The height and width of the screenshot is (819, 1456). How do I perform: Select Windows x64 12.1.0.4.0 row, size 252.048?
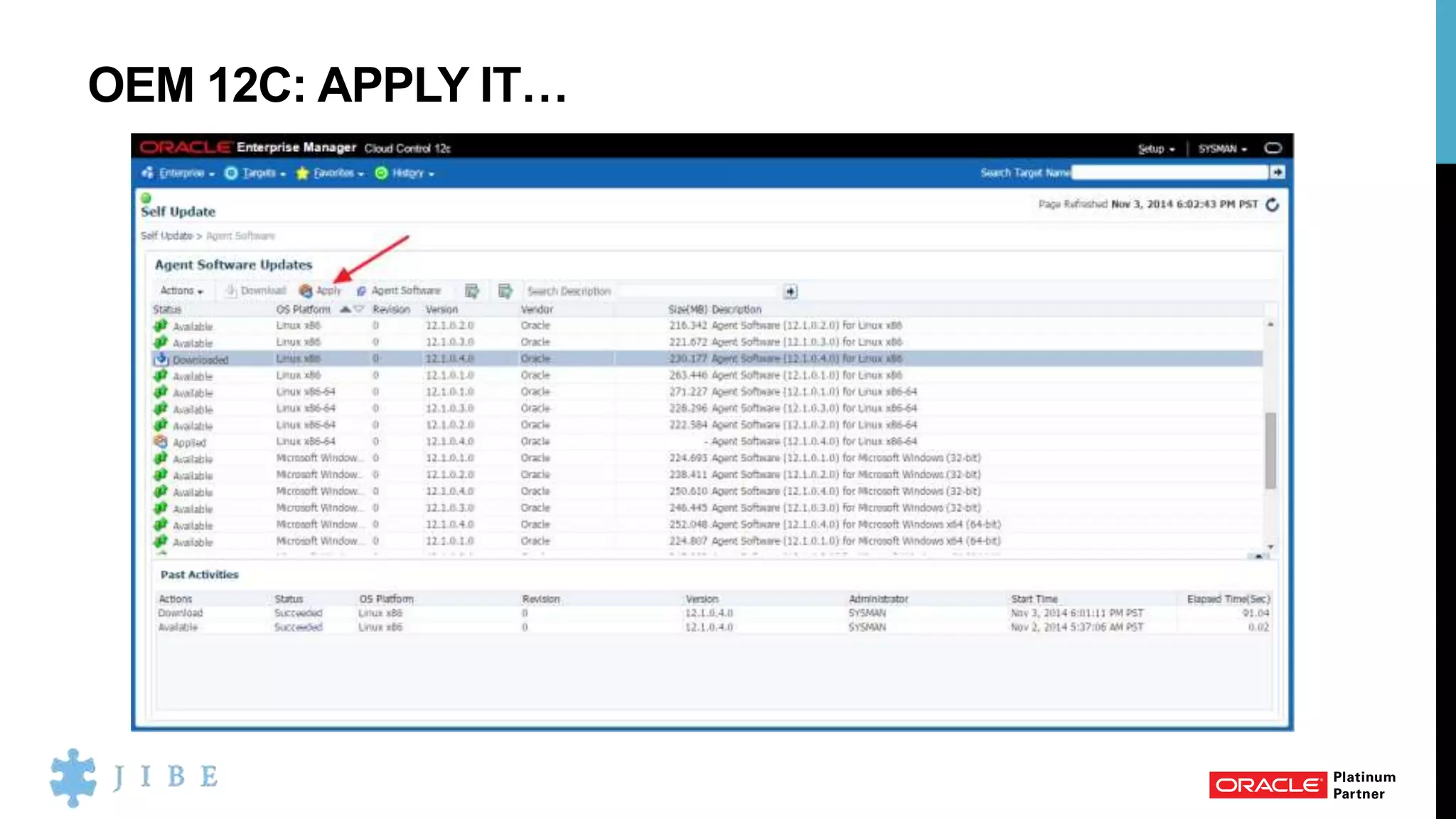tap(707, 525)
